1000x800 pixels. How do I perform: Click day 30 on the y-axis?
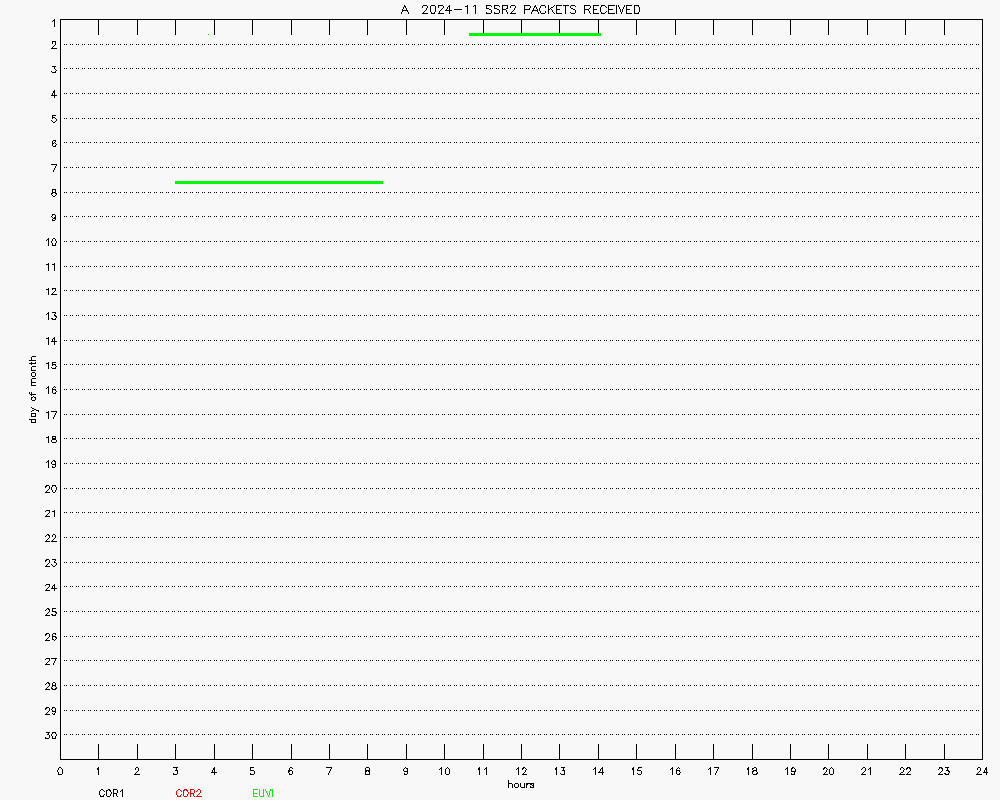pos(48,735)
